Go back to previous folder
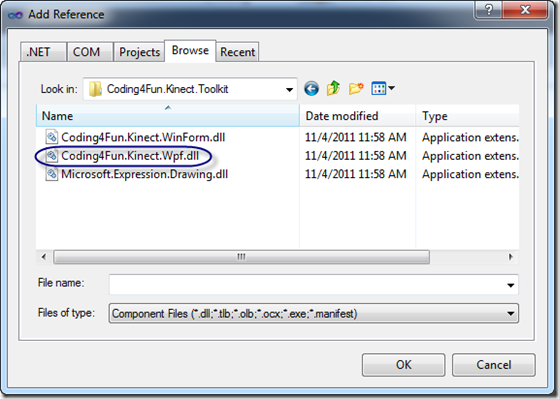The width and height of the screenshot is (559, 399). [311, 88]
